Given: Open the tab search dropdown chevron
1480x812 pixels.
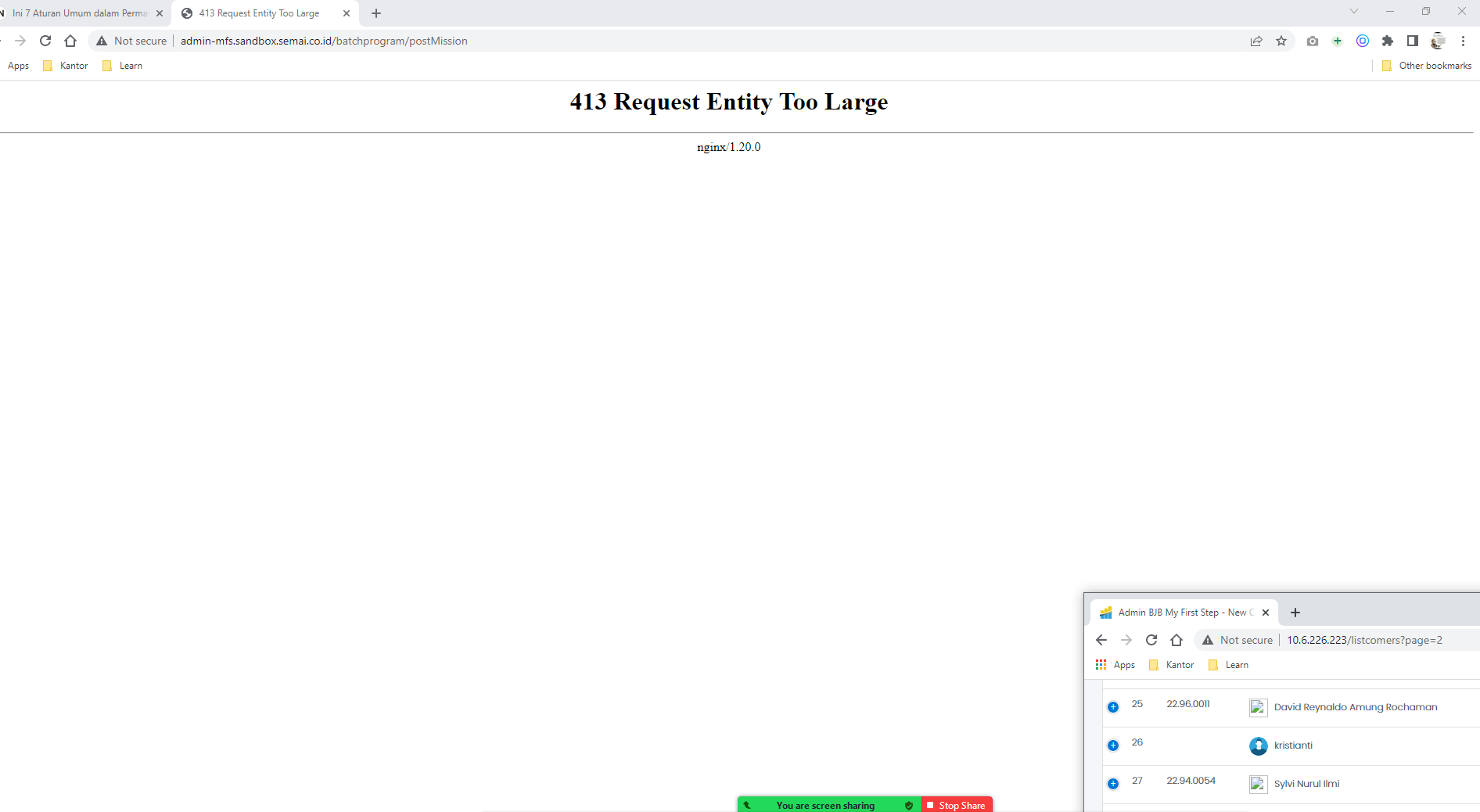Looking at the screenshot, I should tap(1354, 11).
